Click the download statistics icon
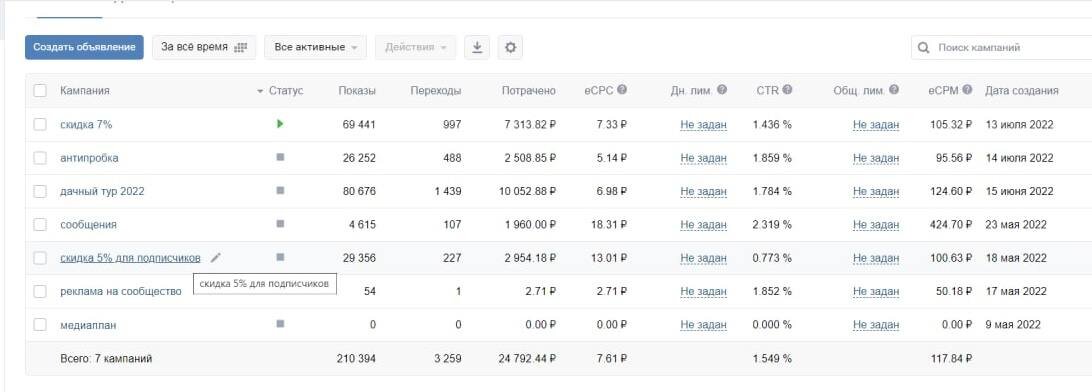Viewport: 1092px width, 392px height. point(477,47)
